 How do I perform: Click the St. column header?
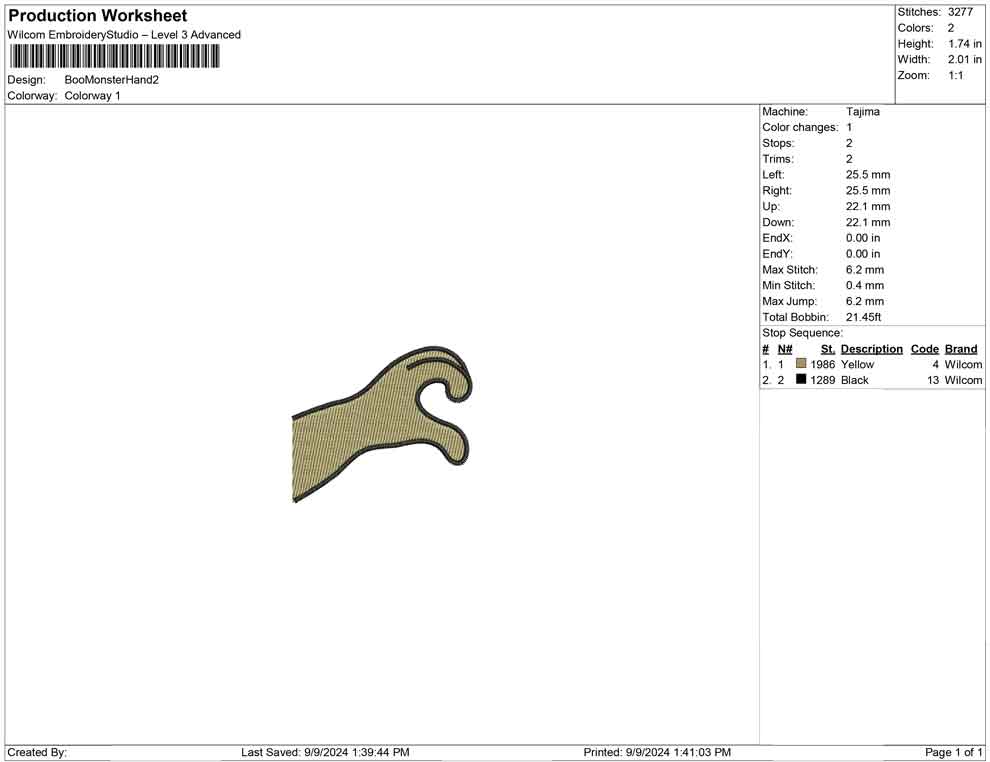pos(828,349)
